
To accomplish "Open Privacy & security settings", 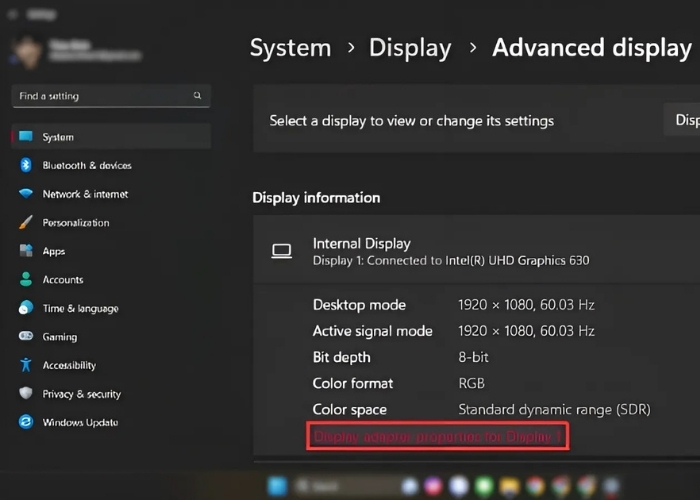I will pos(81,394).
